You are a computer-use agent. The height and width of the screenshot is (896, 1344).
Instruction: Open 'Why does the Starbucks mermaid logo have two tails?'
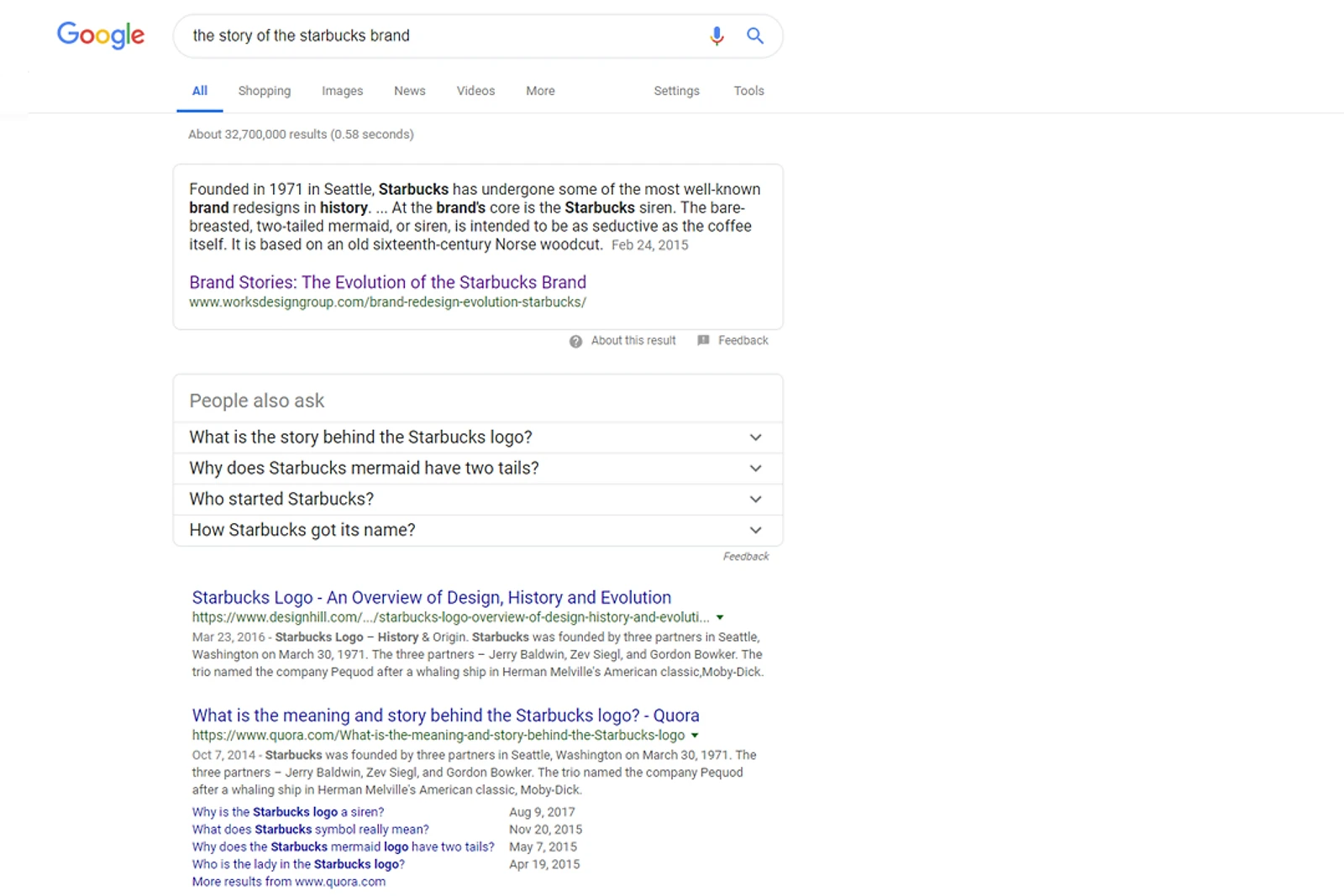[344, 847]
